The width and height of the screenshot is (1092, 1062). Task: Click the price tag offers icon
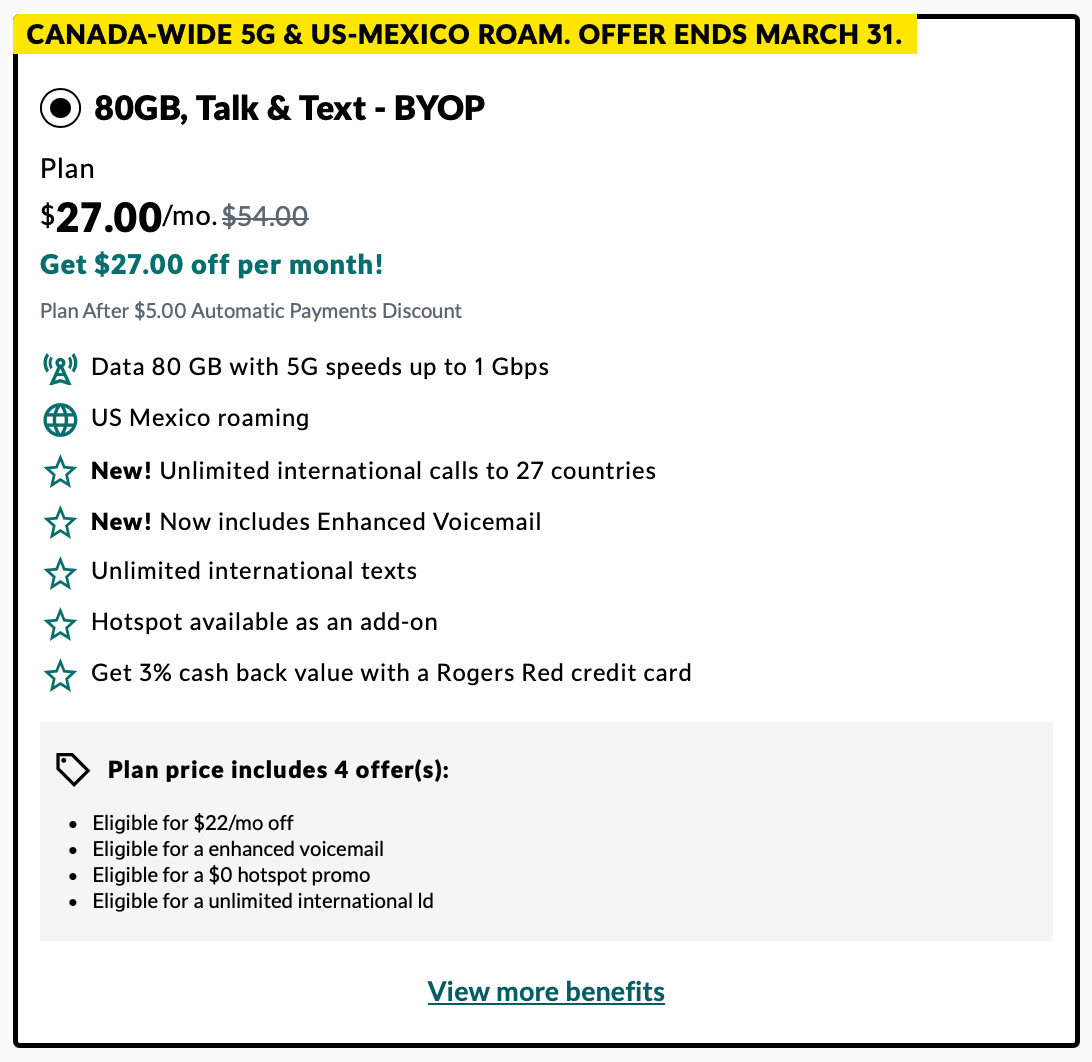coord(72,770)
